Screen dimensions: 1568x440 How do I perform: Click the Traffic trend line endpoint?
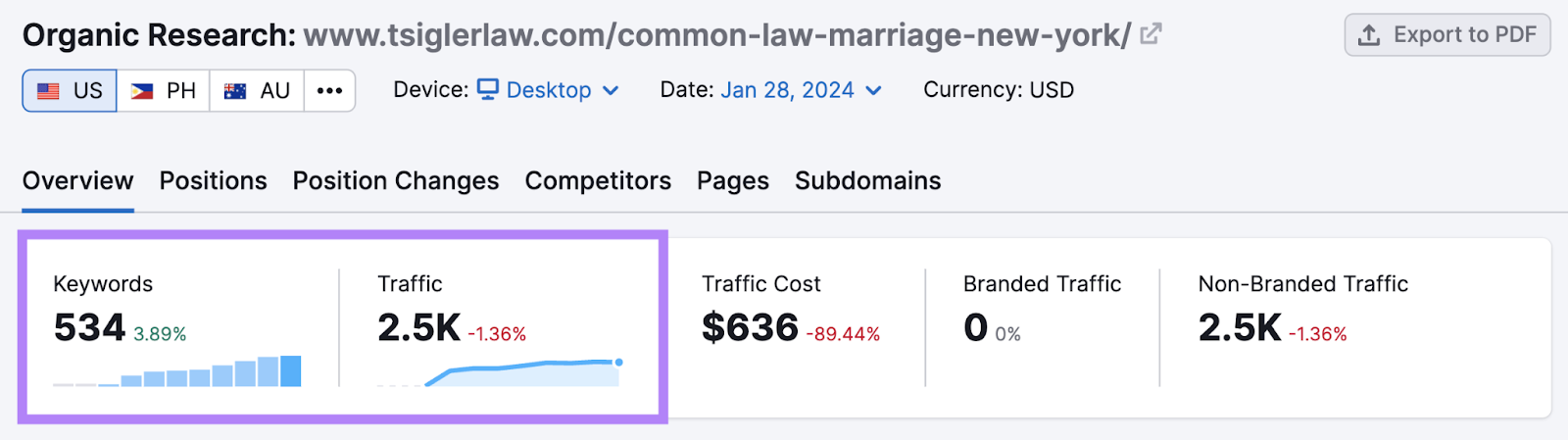(x=618, y=363)
